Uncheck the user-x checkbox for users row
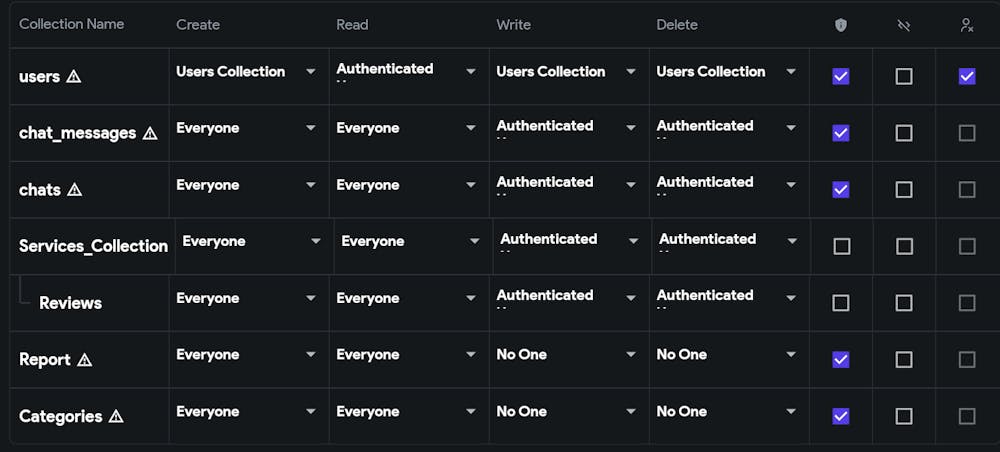This screenshot has width=1000, height=452. click(x=967, y=76)
